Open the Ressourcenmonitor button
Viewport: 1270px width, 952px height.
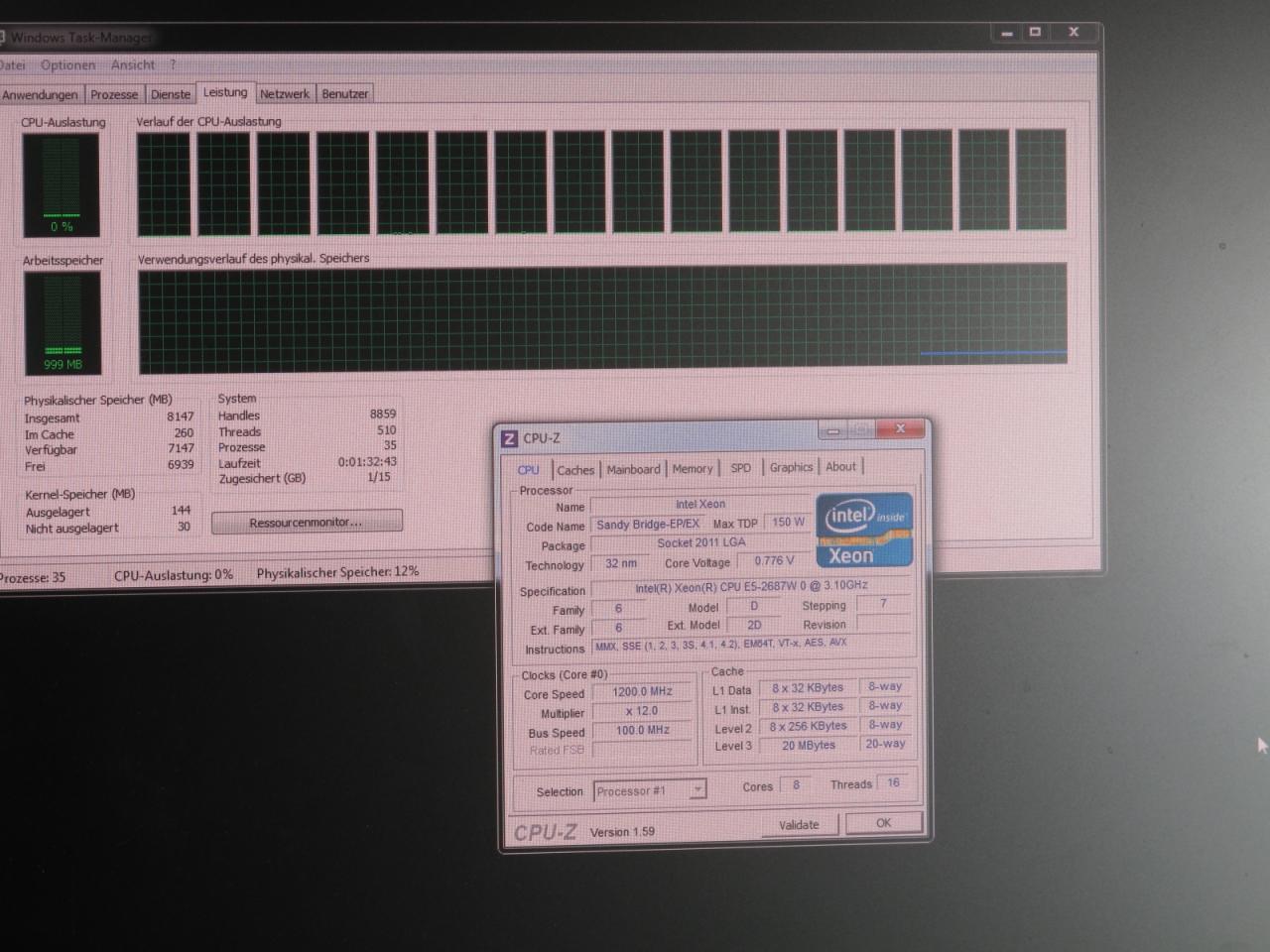click(307, 523)
